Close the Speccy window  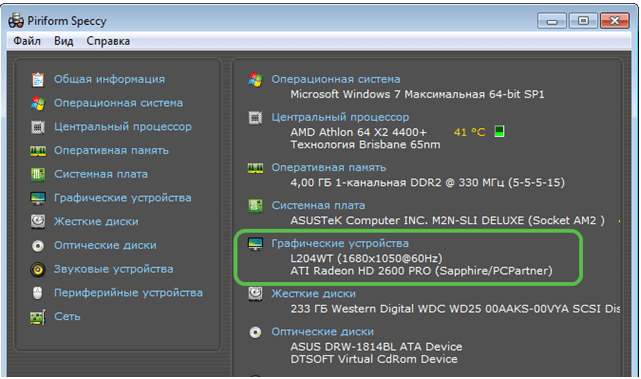pos(615,21)
